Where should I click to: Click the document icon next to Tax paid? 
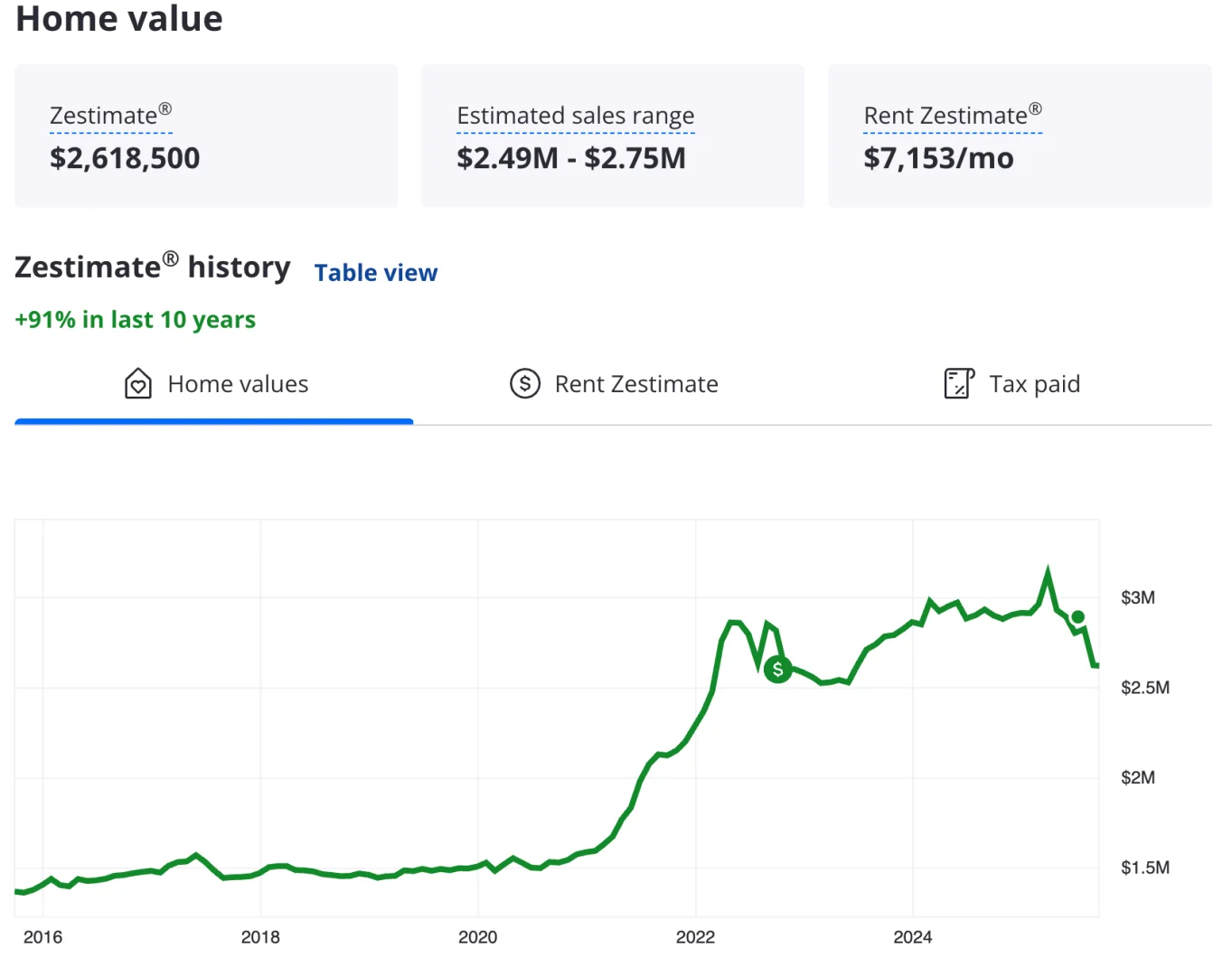958,384
